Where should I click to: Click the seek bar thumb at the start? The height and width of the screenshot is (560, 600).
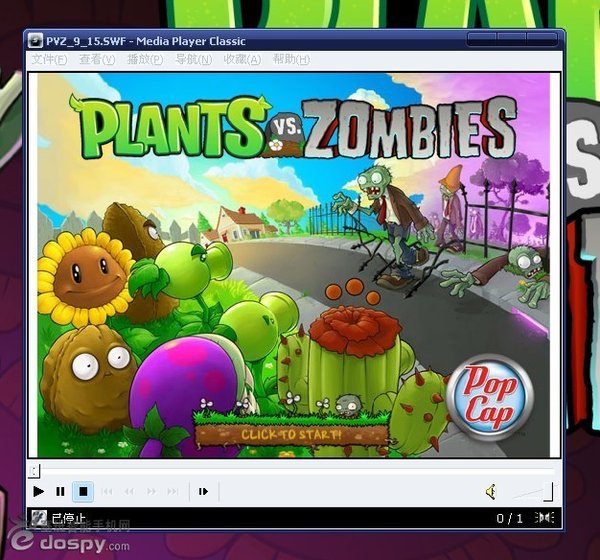click(34, 471)
